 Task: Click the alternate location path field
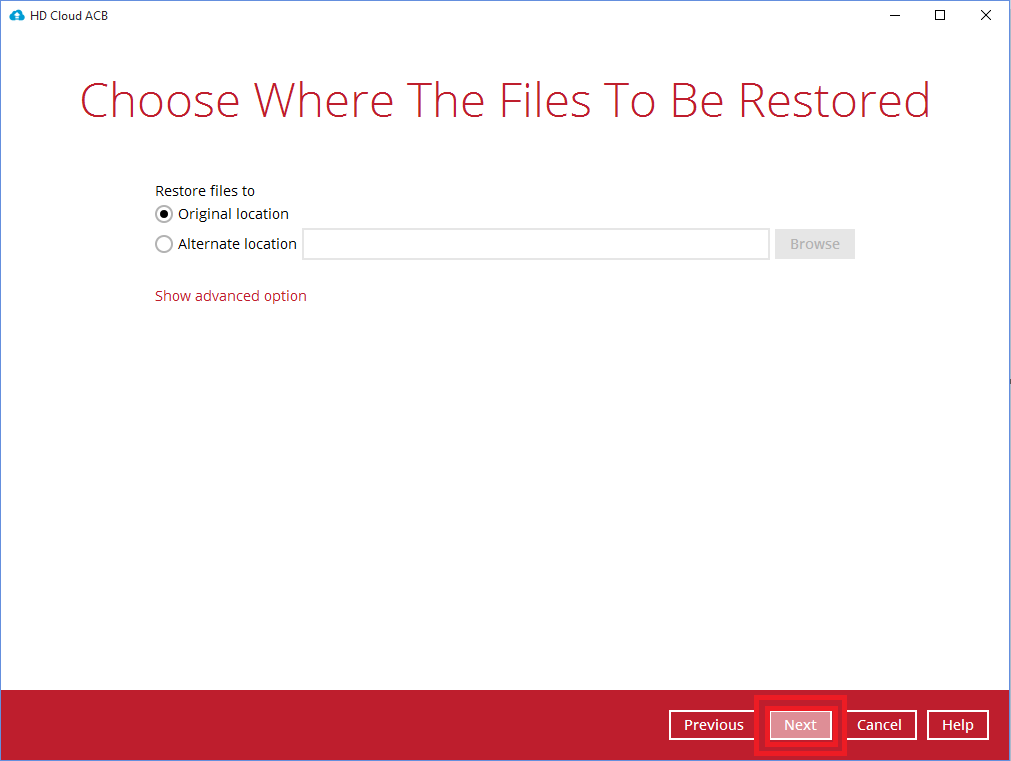[x=536, y=244]
